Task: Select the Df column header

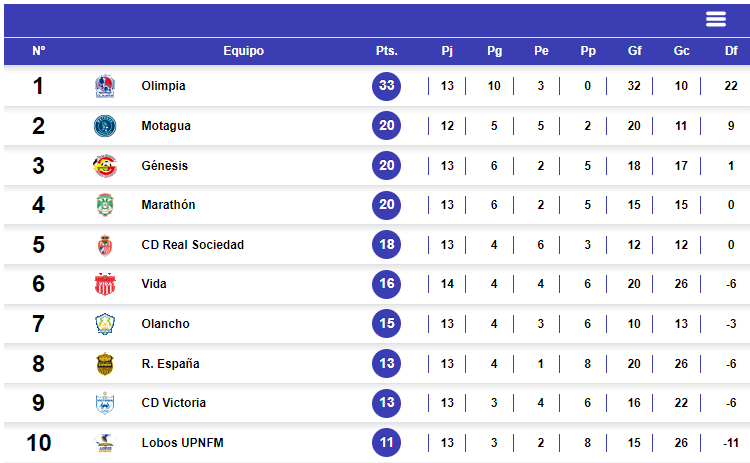Action: click(731, 51)
